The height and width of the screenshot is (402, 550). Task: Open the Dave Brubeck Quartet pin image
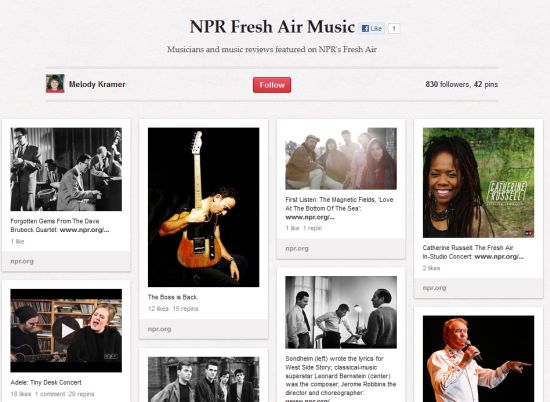point(66,169)
